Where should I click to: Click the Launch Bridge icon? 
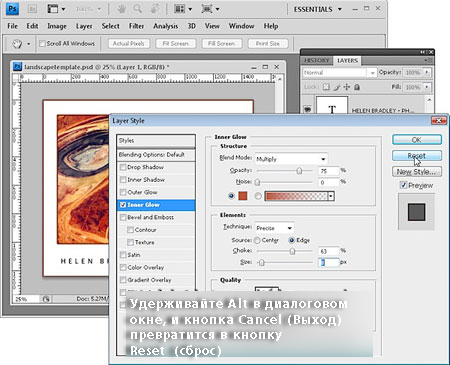click(x=32, y=9)
